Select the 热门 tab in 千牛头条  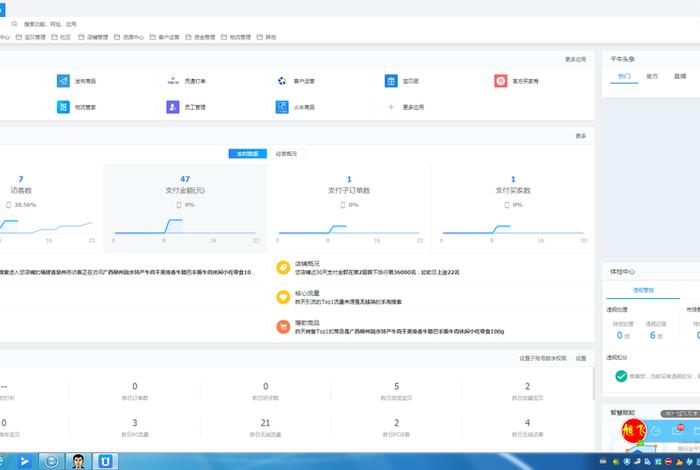pos(624,77)
